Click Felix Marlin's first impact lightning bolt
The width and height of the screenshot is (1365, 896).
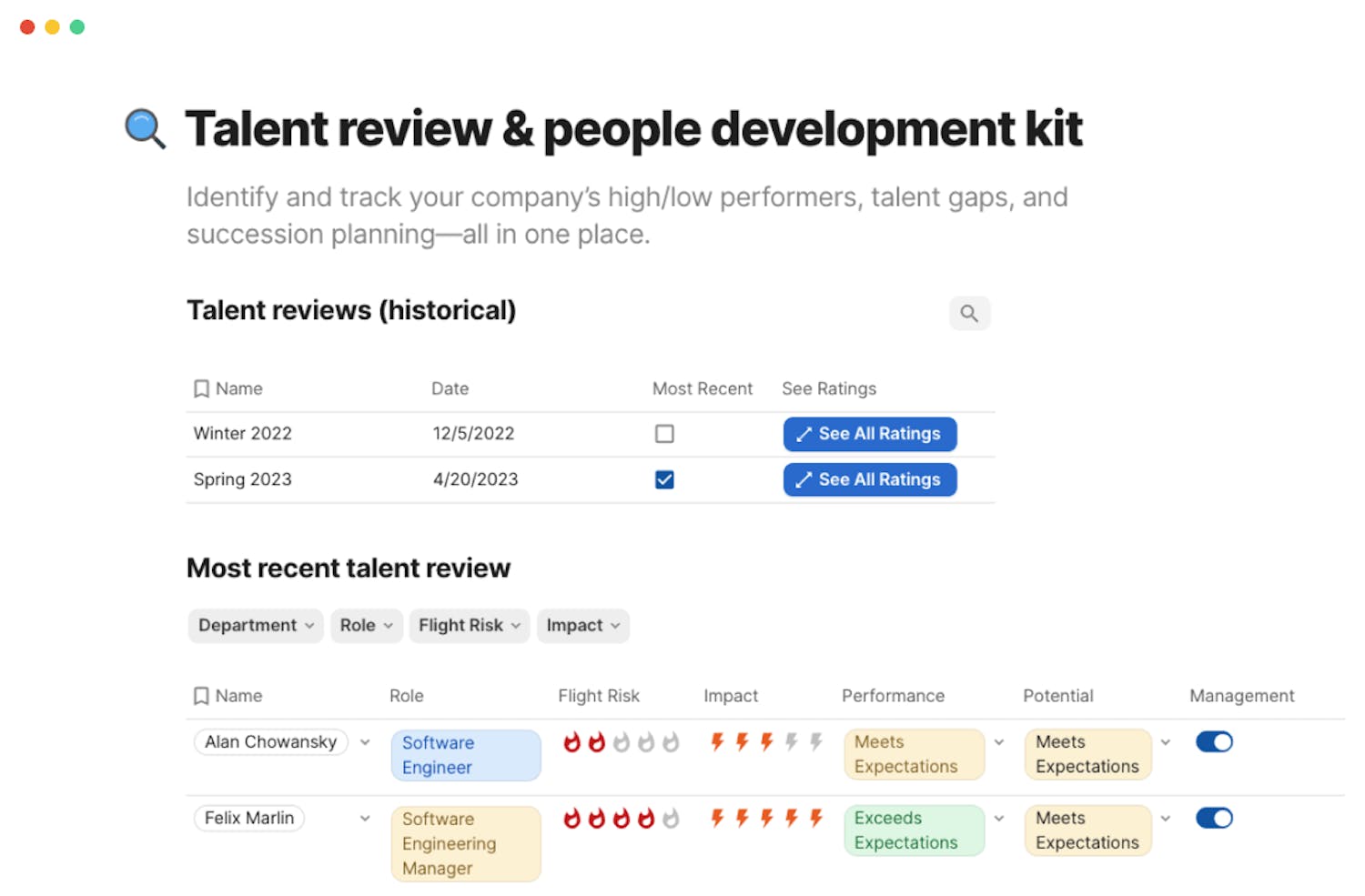pyautogui.click(x=718, y=819)
